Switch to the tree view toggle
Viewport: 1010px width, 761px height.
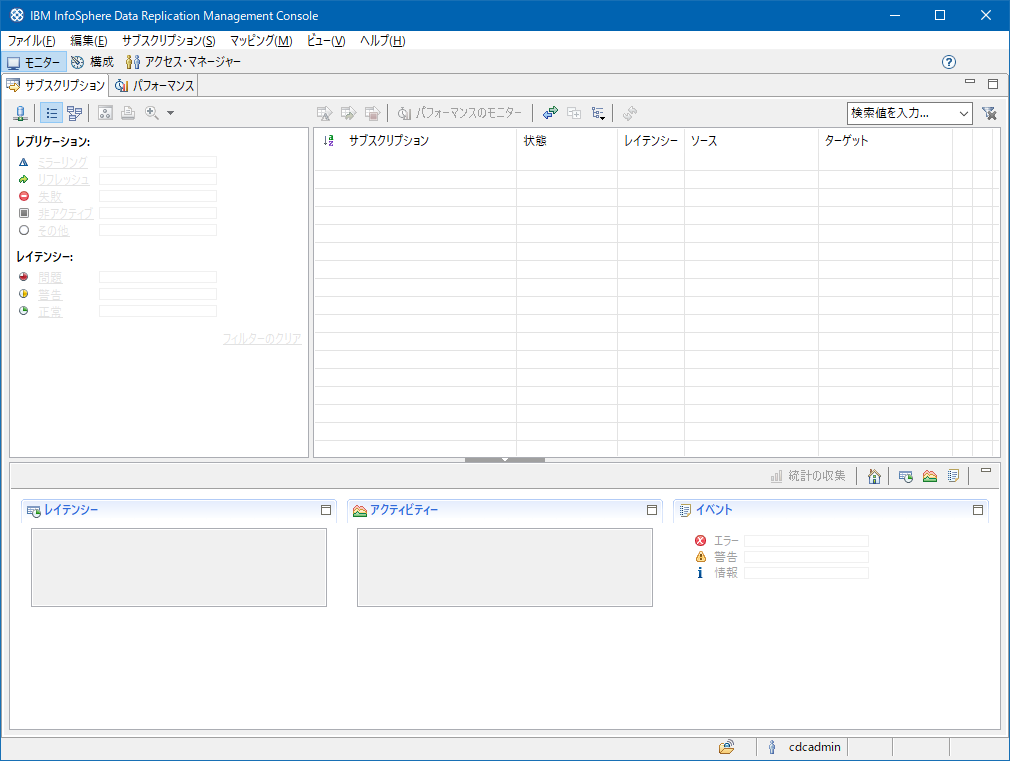pos(75,113)
